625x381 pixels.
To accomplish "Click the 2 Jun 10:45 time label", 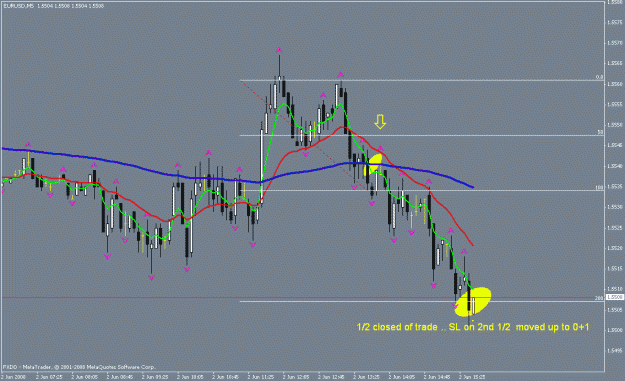I will (226, 377).
